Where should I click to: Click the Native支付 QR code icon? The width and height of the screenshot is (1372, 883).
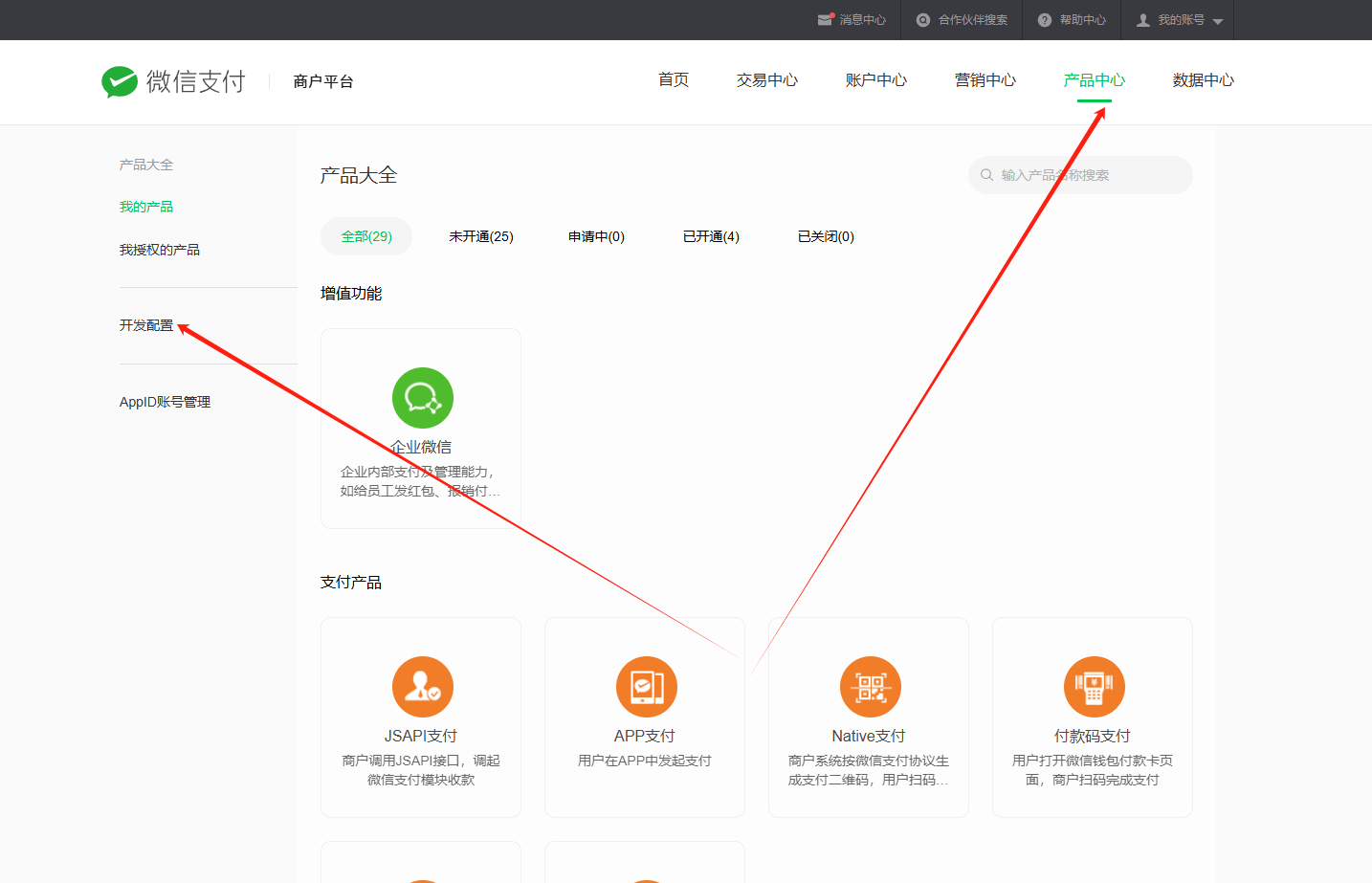[x=871, y=687]
